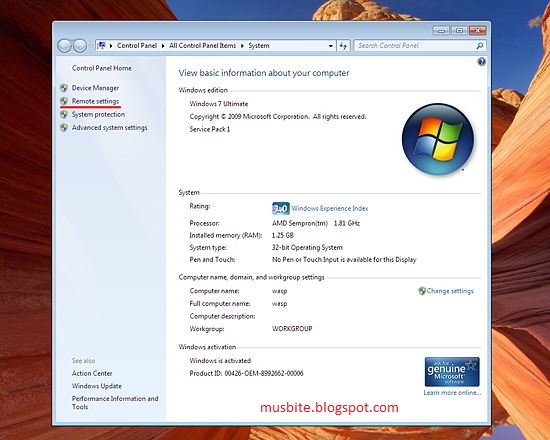
Task: Go to All Control Panel Items breadcrumb
Action: [x=202, y=46]
